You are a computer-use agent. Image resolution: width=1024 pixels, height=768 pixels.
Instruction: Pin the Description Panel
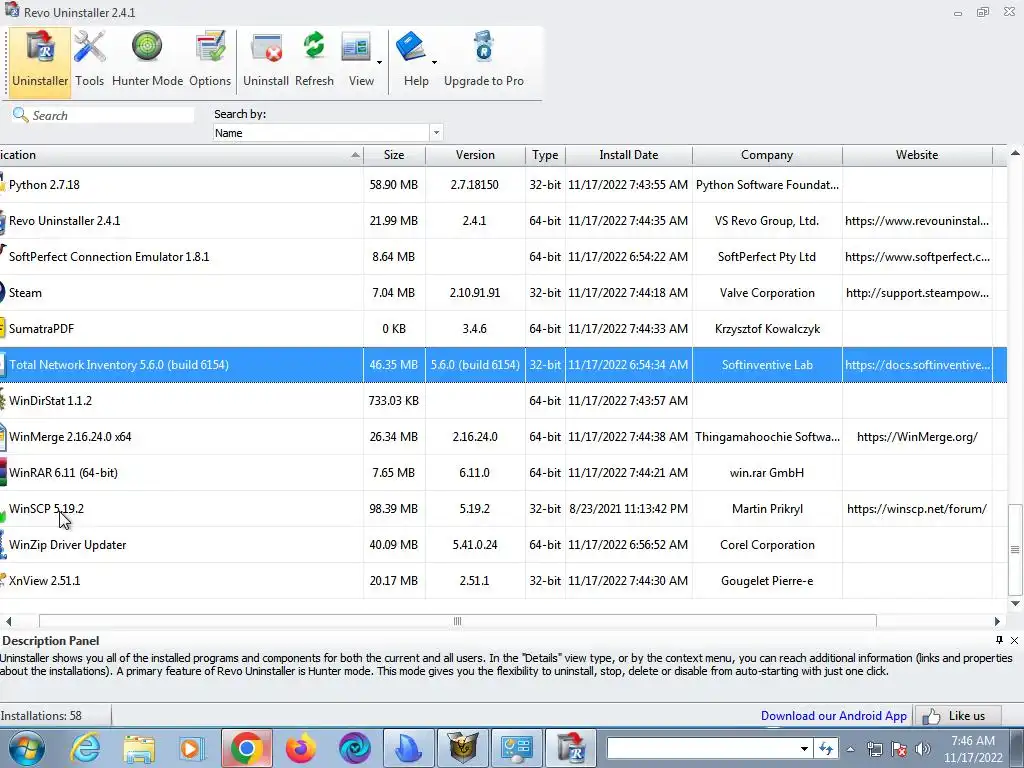(x=999, y=640)
